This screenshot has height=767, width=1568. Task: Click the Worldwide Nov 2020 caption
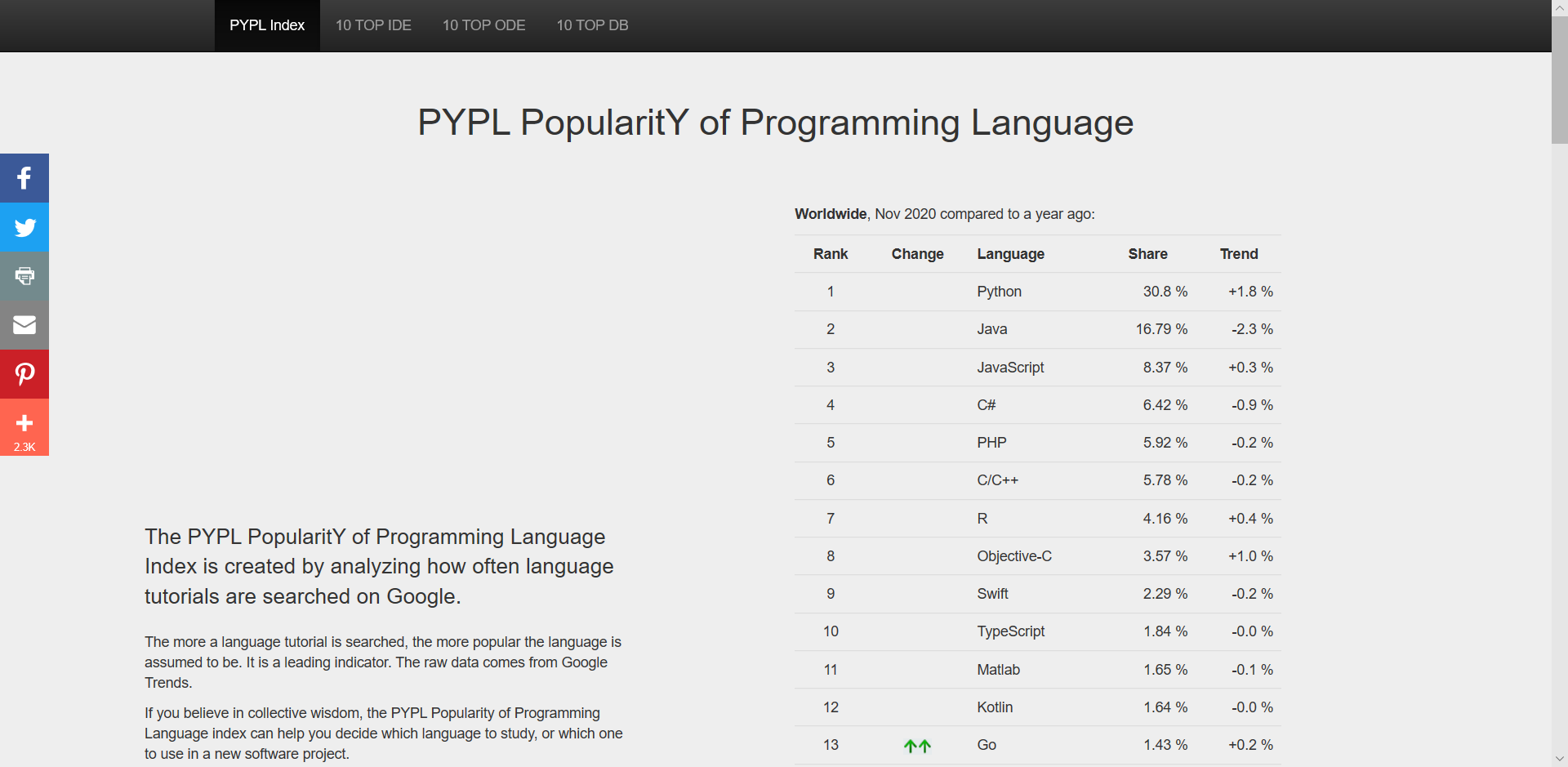[944, 214]
